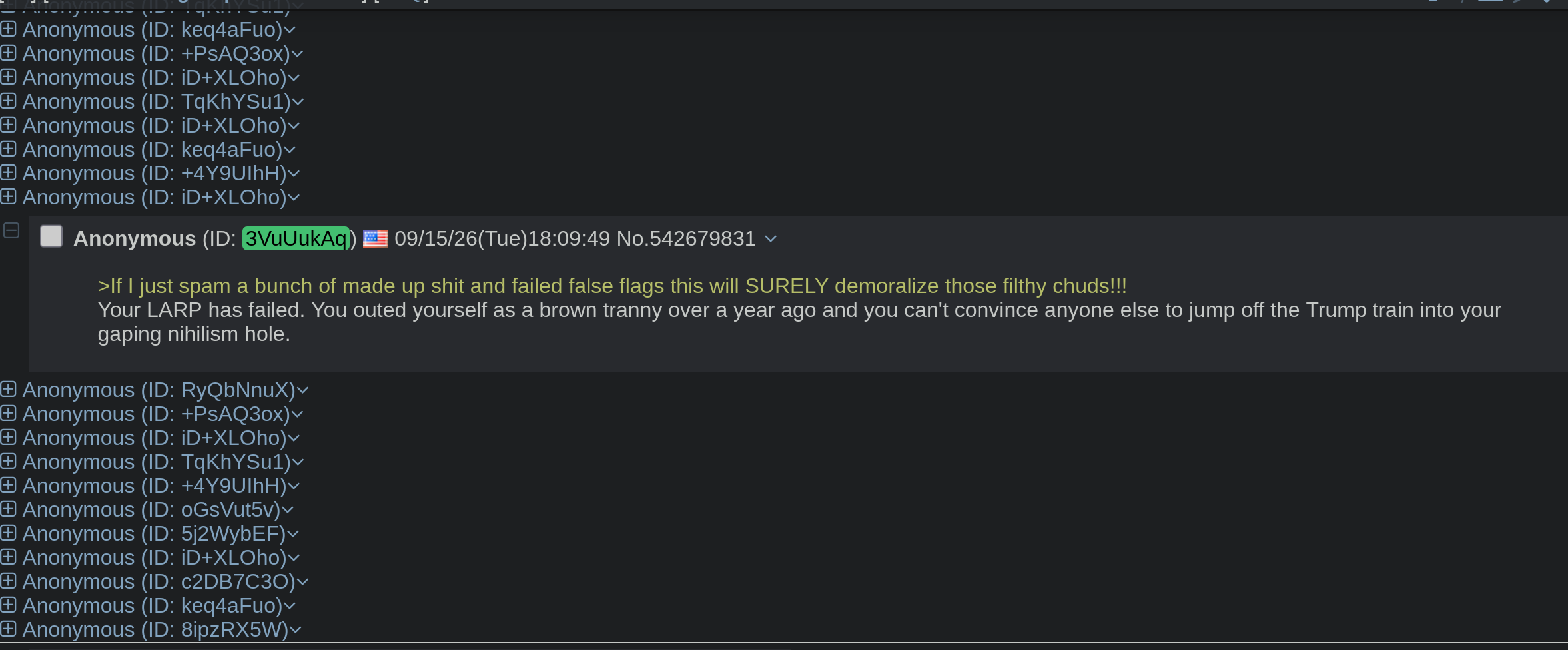Click the Anonymous name with ID 5j2WybEF

(x=79, y=533)
